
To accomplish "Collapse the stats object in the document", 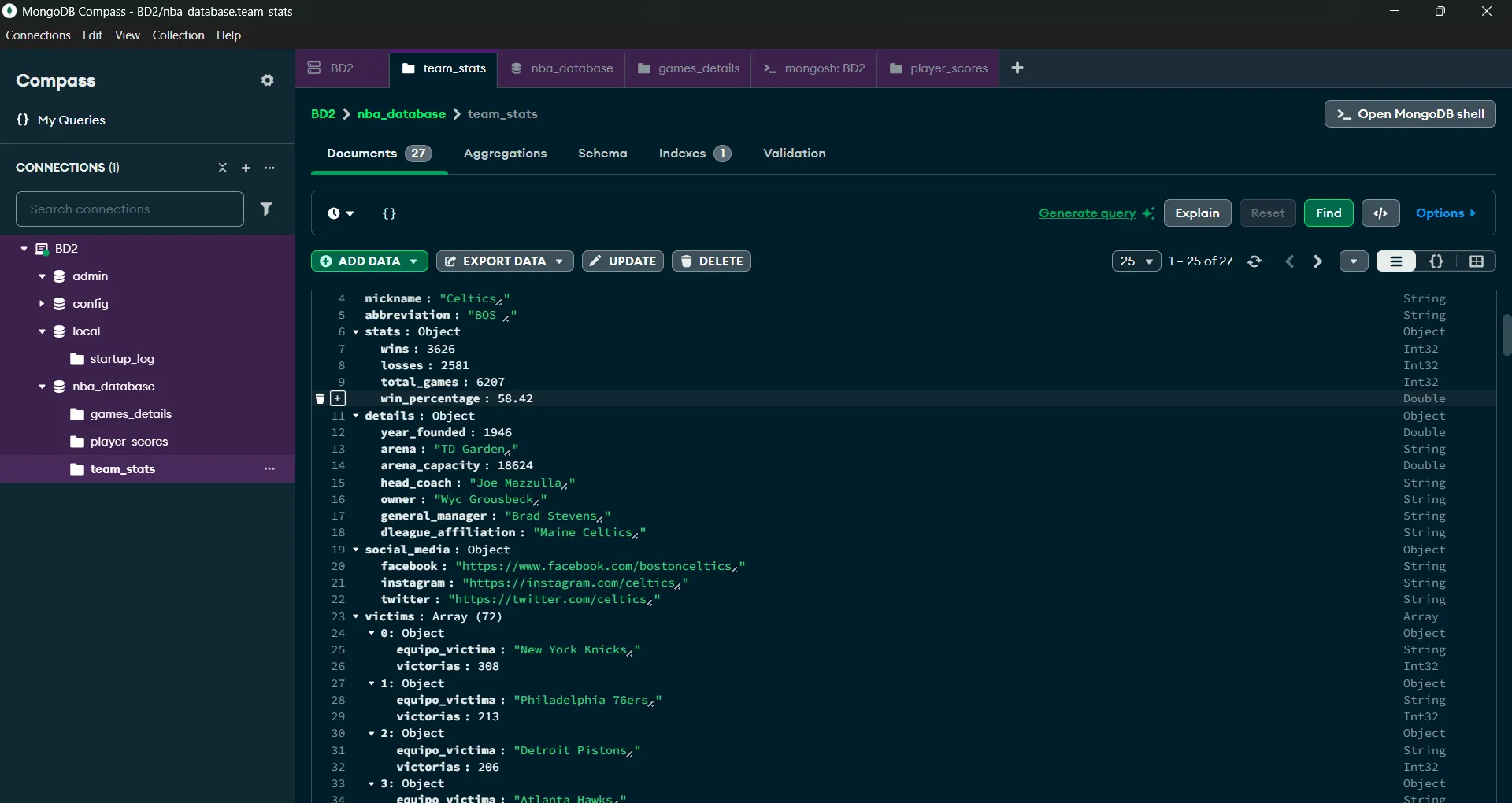I will (355, 332).
